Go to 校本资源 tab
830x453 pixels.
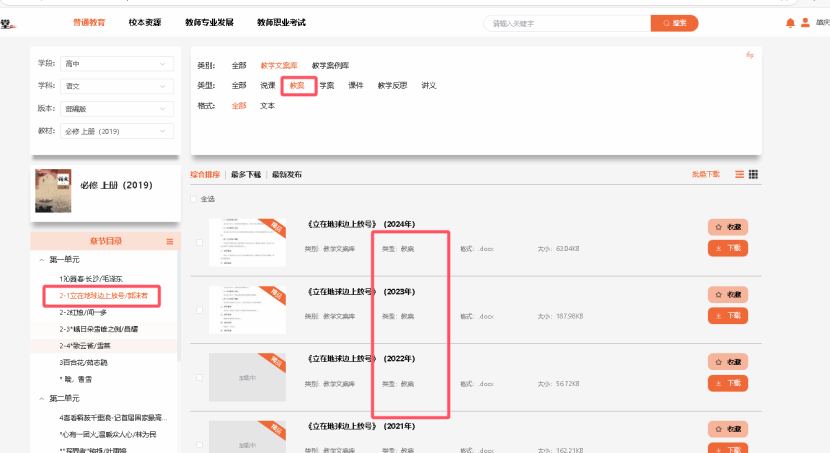coord(149,22)
